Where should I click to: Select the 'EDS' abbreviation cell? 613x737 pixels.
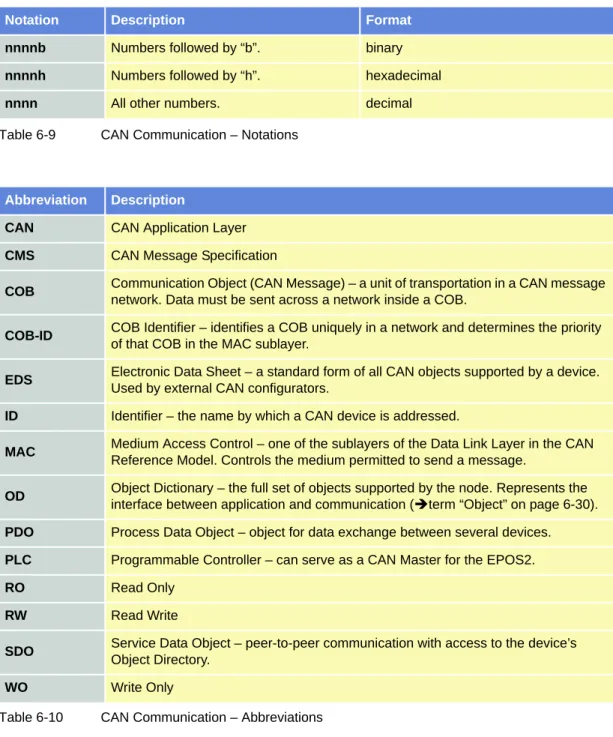(x=52, y=380)
